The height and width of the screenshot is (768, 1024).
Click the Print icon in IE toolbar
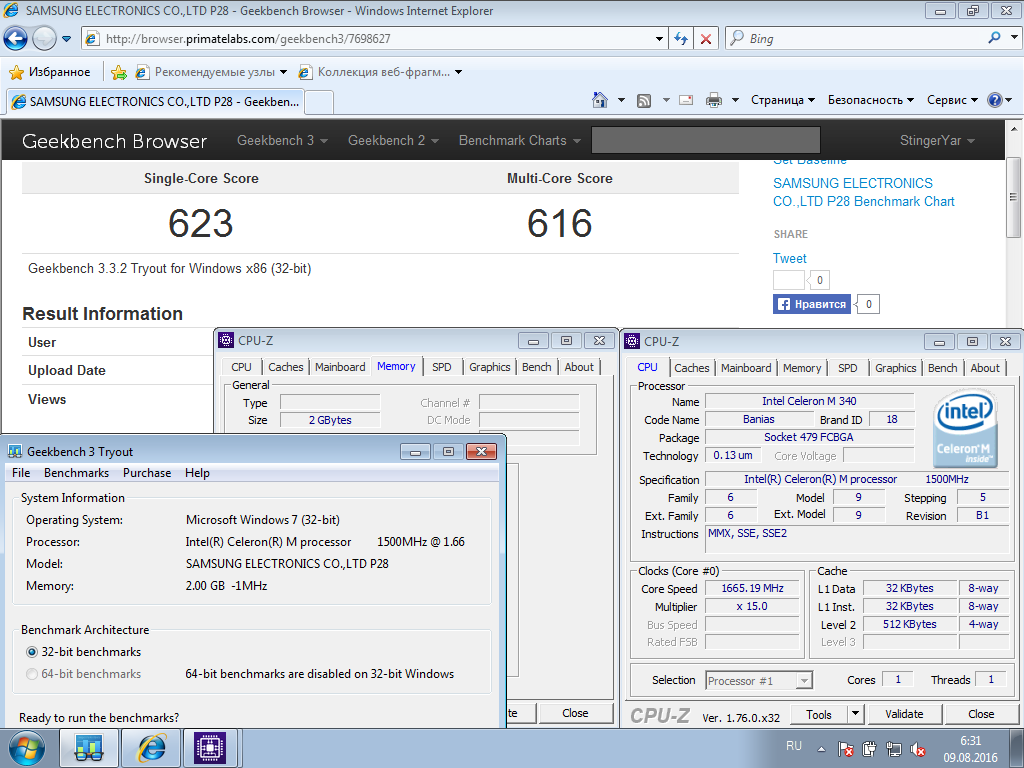(714, 100)
